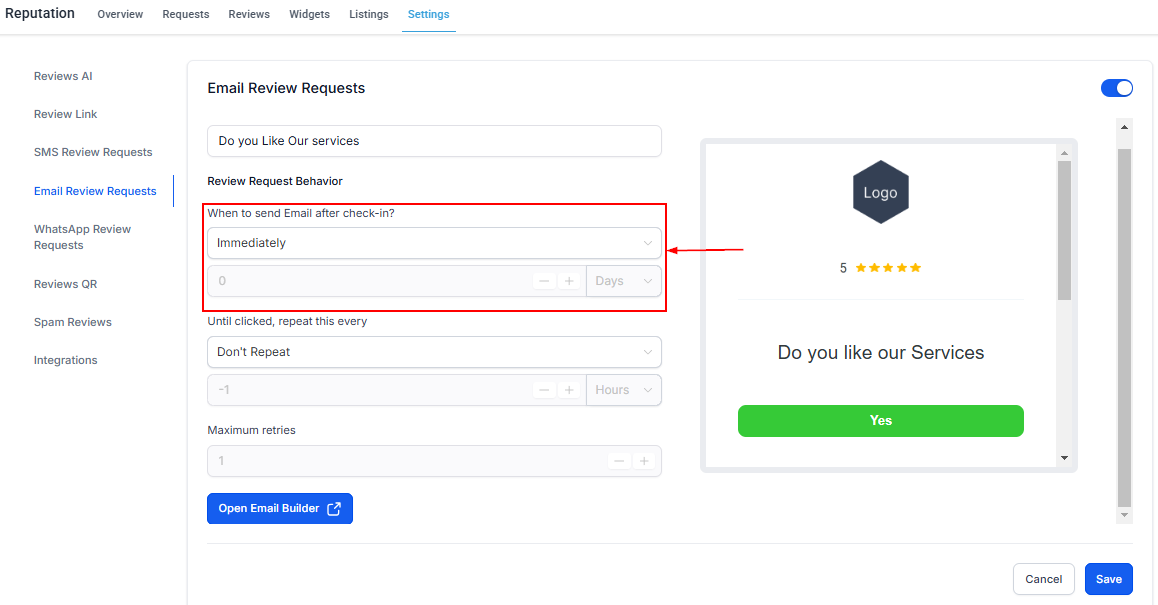The image size is (1158, 605).
Task: Click plus stepper beside the Days unit
Action: (x=569, y=281)
